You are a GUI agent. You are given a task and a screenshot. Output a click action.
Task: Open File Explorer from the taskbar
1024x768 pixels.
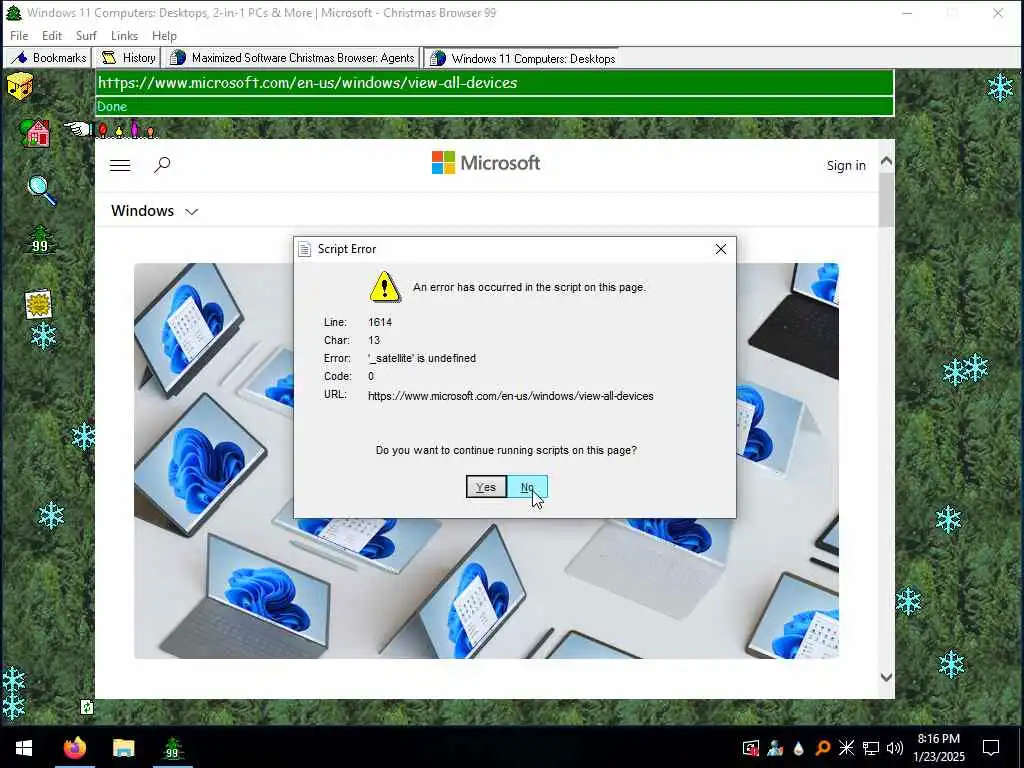click(x=123, y=747)
